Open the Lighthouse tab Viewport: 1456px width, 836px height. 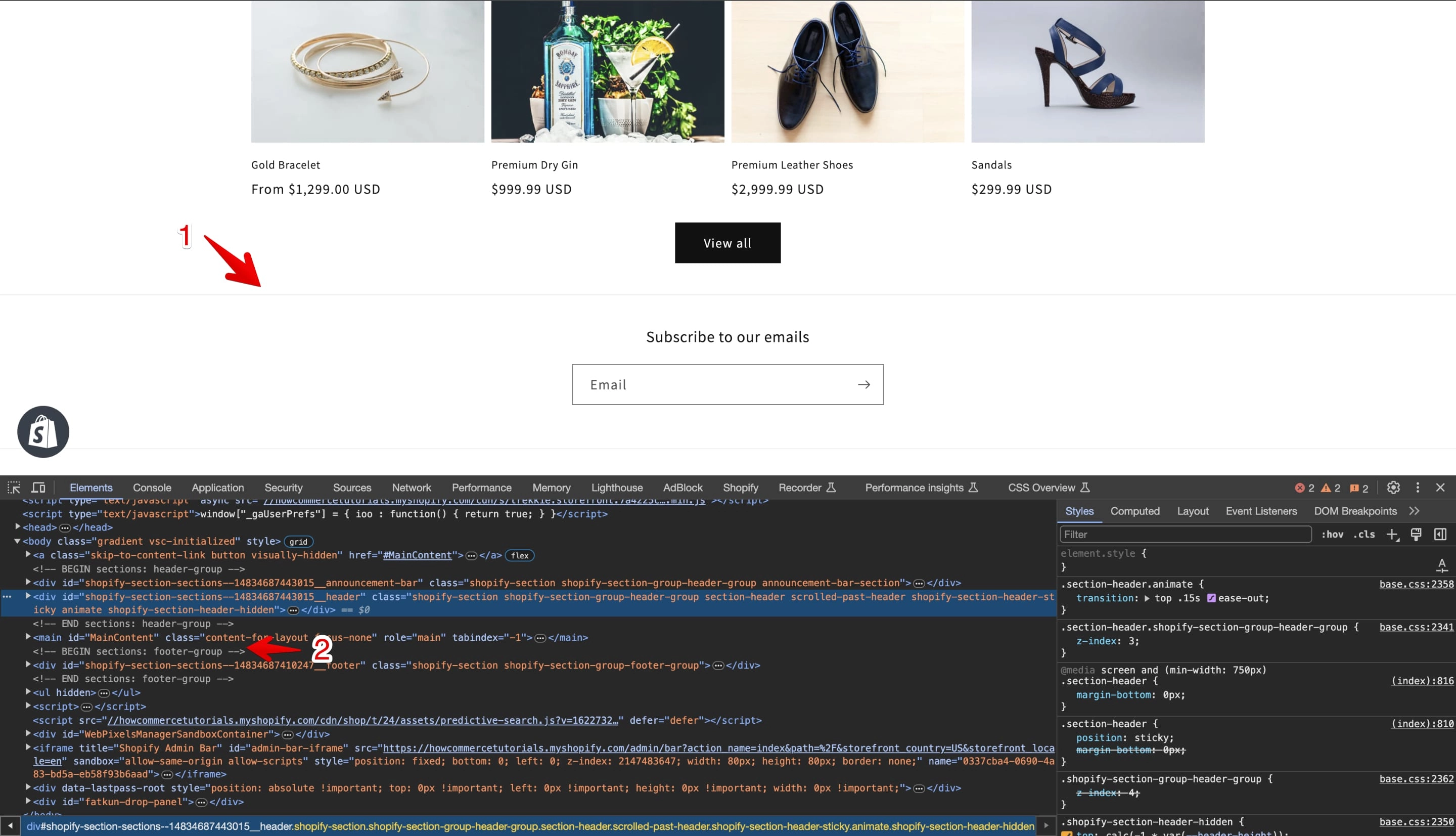coord(617,488)
